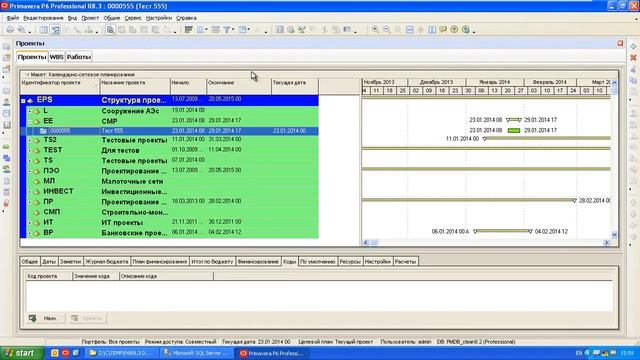
Task: Close the Проекты panel with red X
Action: [x=620, y=43]
